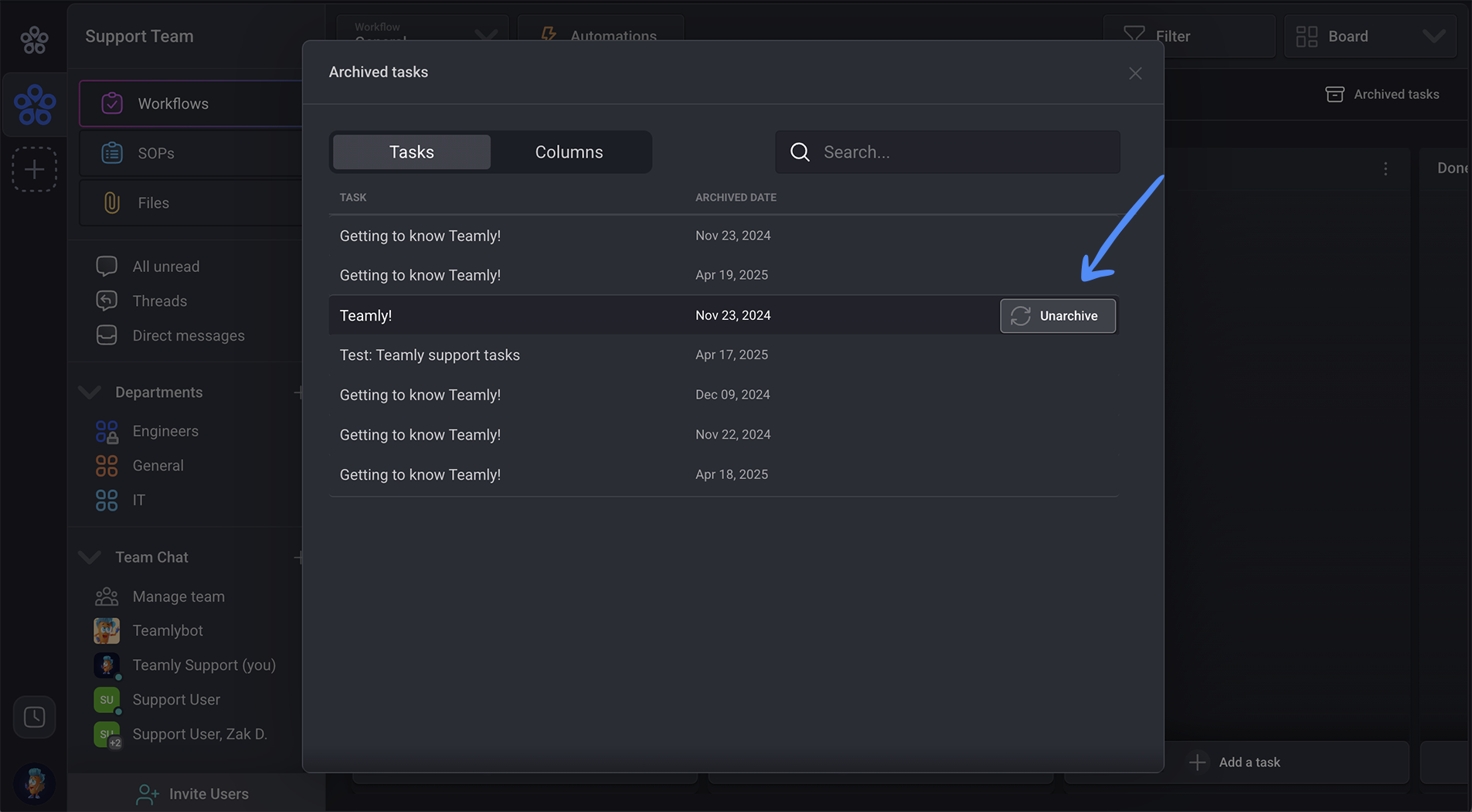Viewport: 1472px width, 812px height.
Task: Switch to the Columns tab
Action: (x=569, y=152)
